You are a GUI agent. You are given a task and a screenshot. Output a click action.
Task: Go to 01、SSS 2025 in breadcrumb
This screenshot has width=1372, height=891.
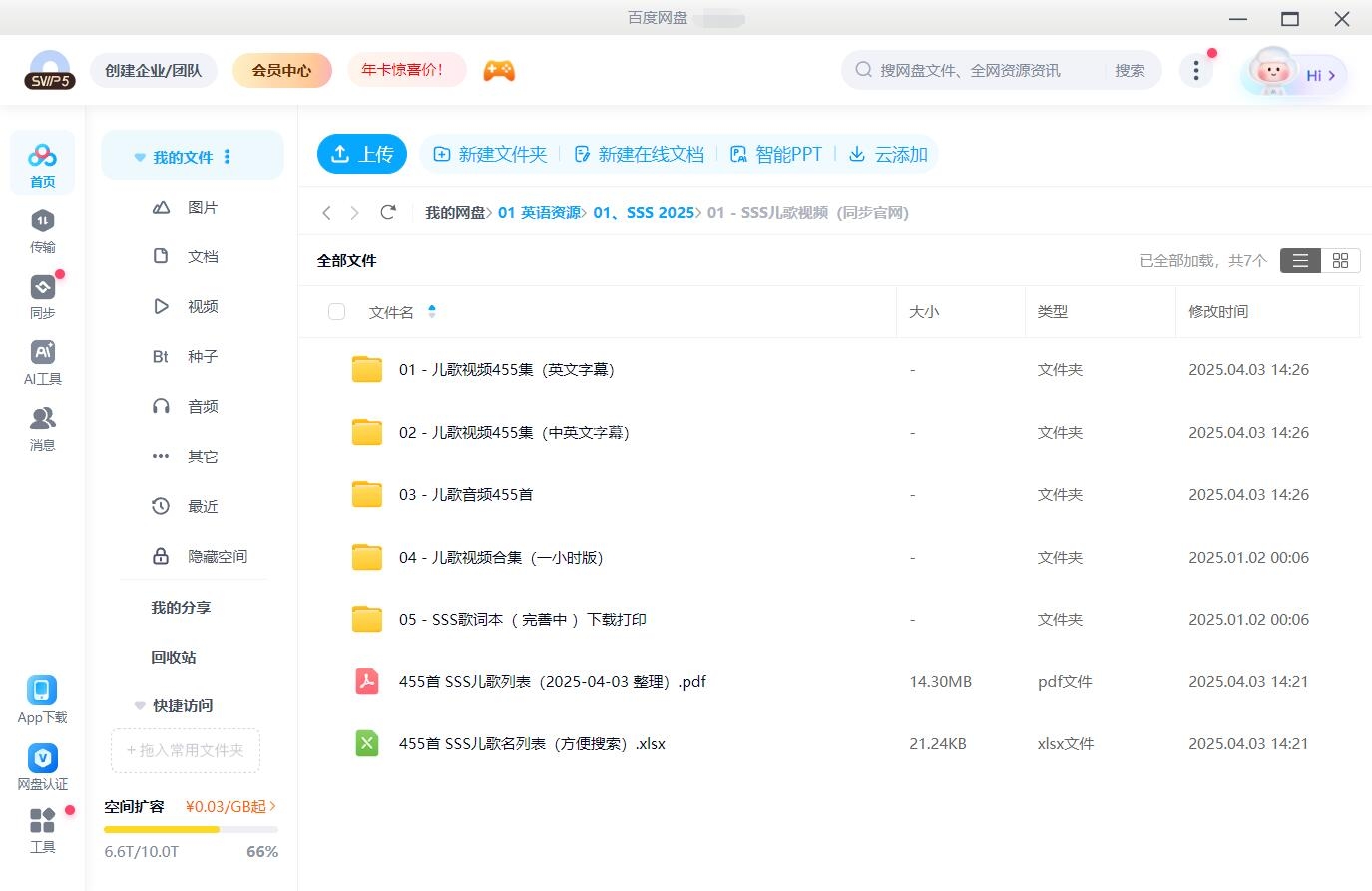pyautogui.click(x=644, y=212)
